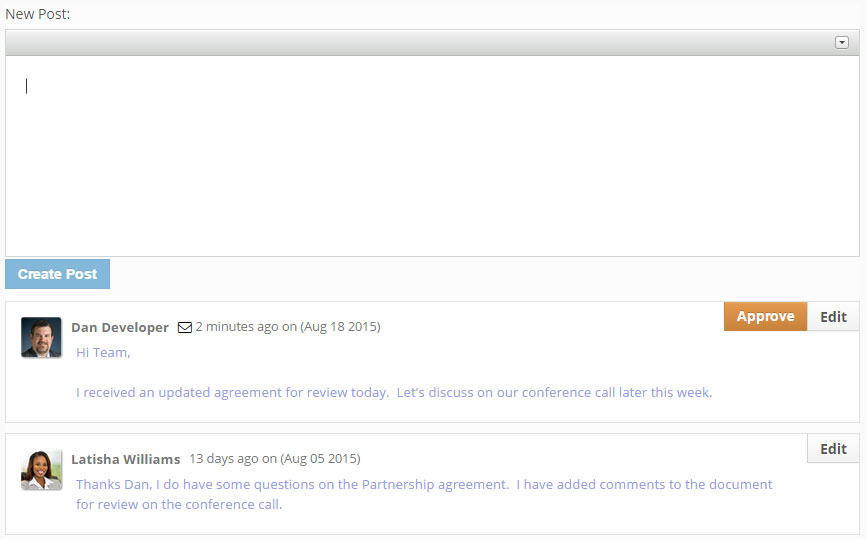Edit Dan Developer's post
This screenshot has width=866, height=539.
tap(833, 316)
